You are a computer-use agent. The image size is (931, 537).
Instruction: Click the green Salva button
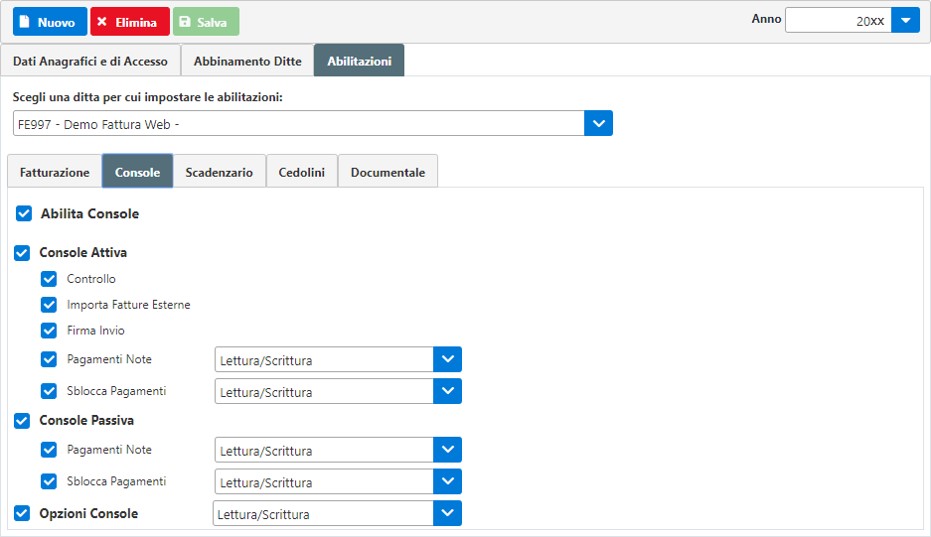[206, 22]
